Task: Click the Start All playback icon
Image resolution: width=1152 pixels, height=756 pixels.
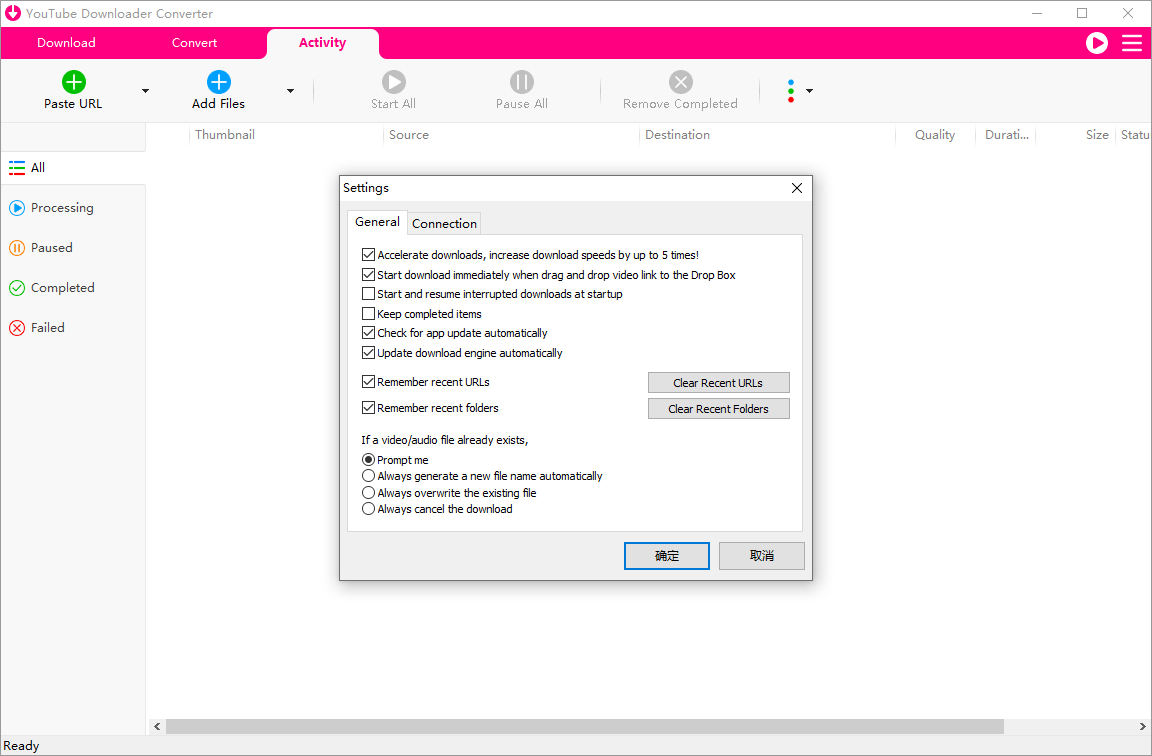Action: [393, 84]
